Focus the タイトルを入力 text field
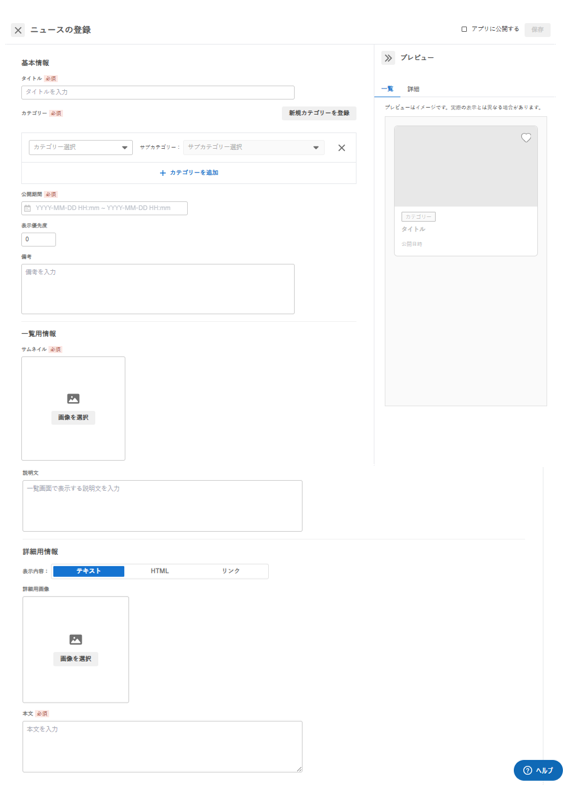Screen dimensions: 565x804 [x=158, y=92]
